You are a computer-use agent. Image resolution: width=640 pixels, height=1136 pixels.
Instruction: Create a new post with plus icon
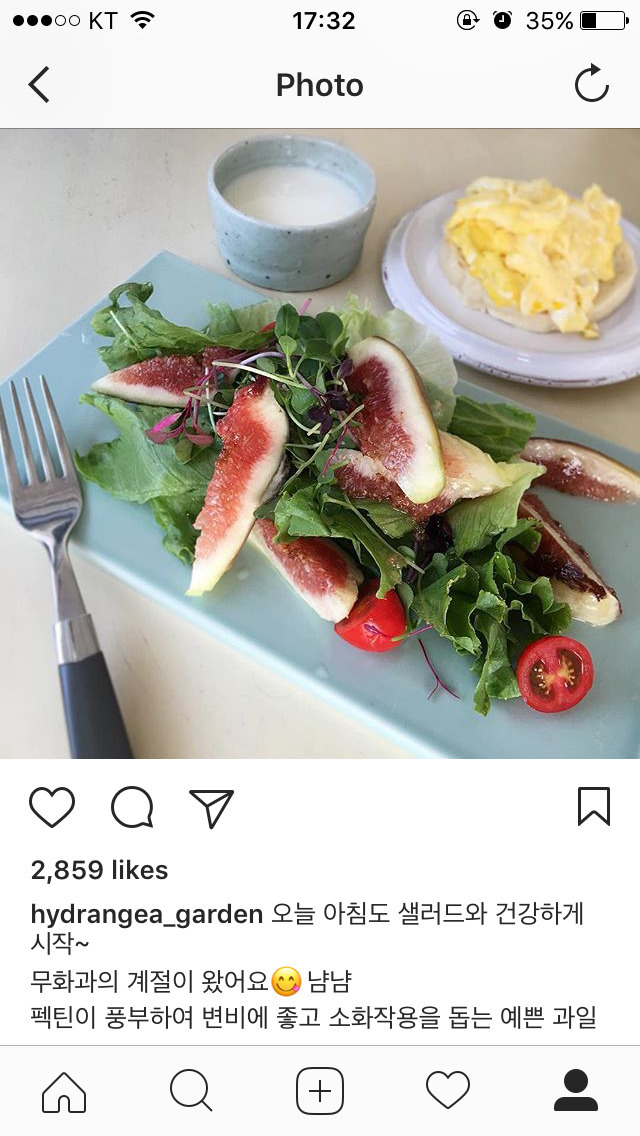(x=320, y=1091)
